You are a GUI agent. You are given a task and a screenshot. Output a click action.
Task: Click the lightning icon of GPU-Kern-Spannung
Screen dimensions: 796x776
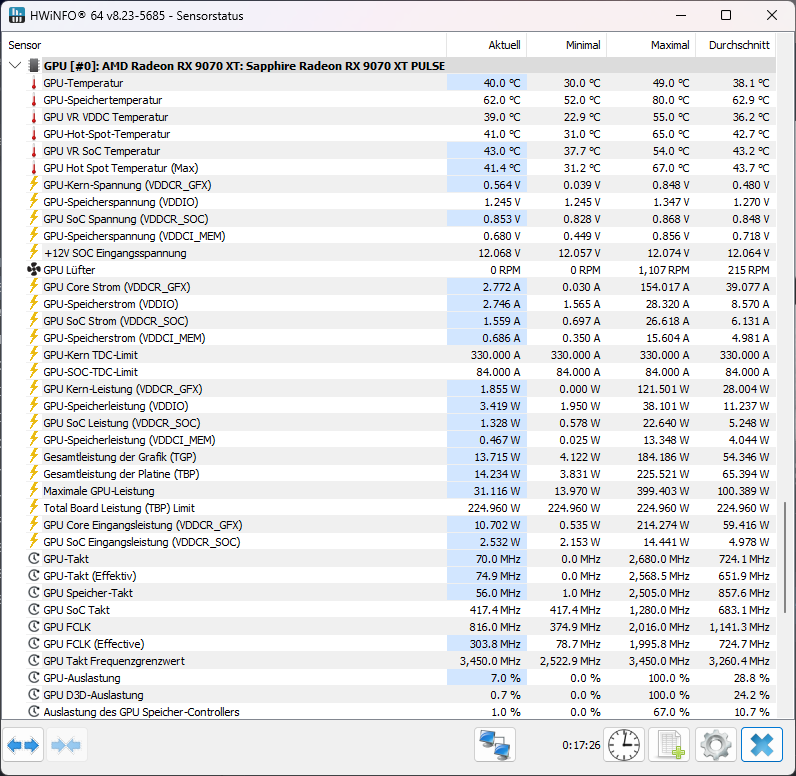(34, 184)
